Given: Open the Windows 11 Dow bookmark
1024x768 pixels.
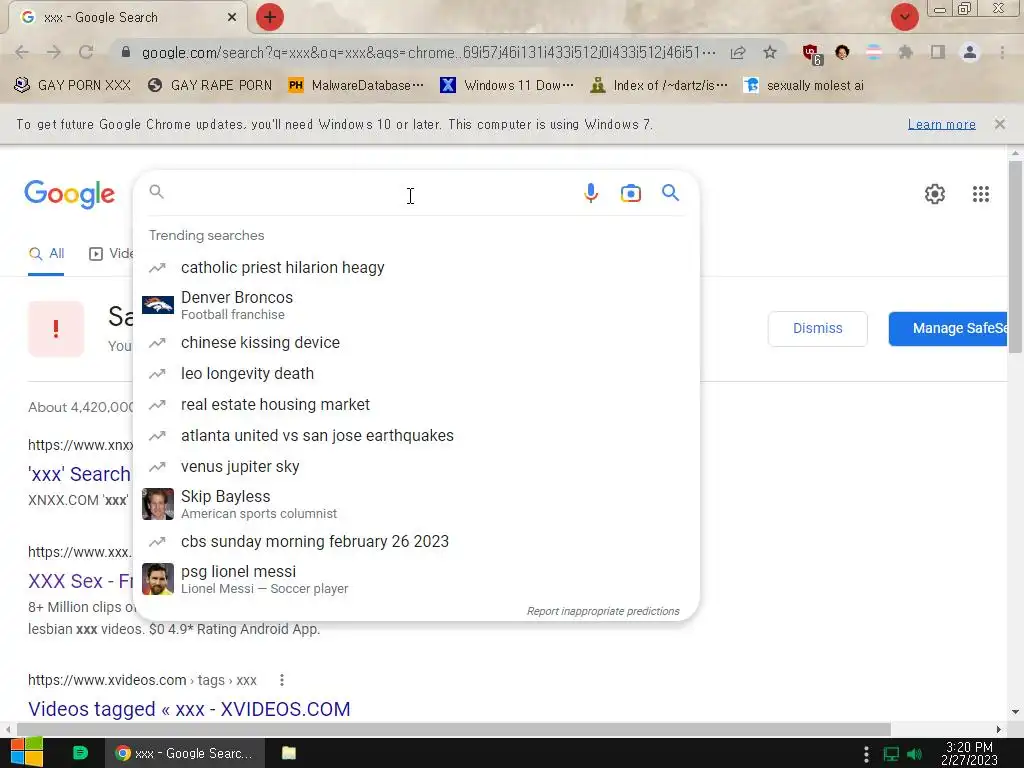Looking at the screenshot, I should tap(507, 86).
